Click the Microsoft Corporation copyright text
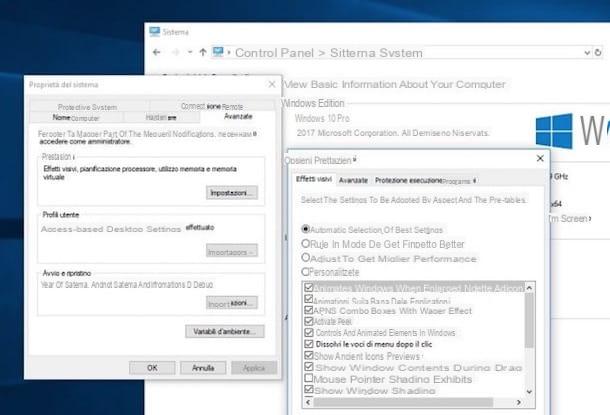 (x=393, y=133)
